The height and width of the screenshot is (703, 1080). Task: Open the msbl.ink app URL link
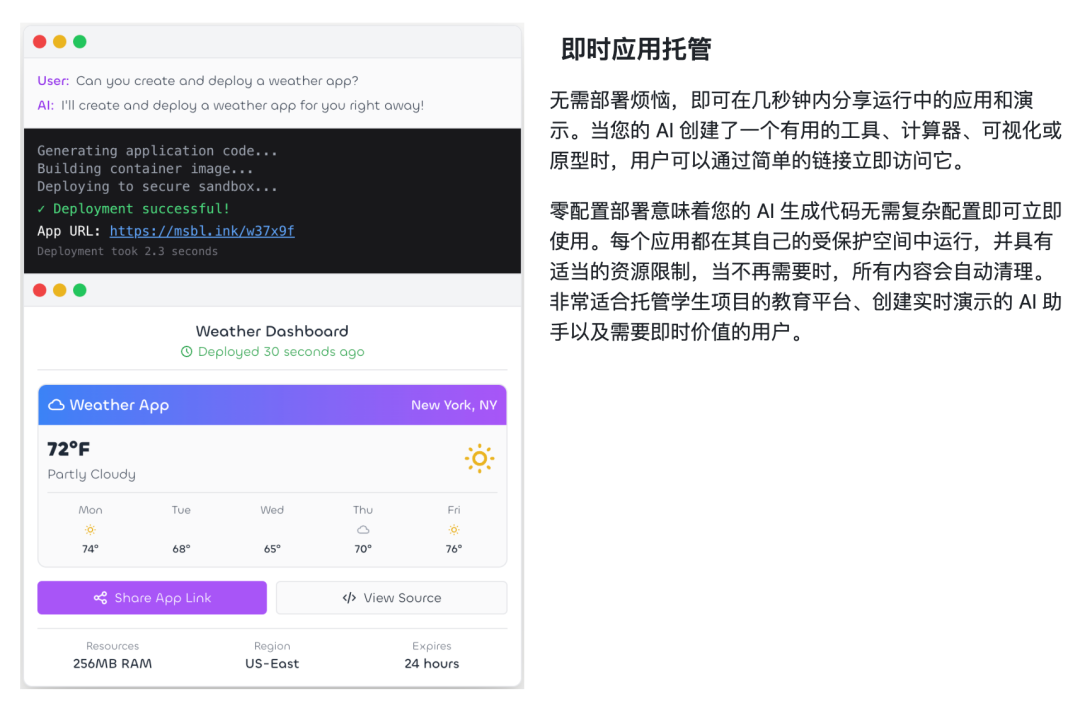[202, 231]
